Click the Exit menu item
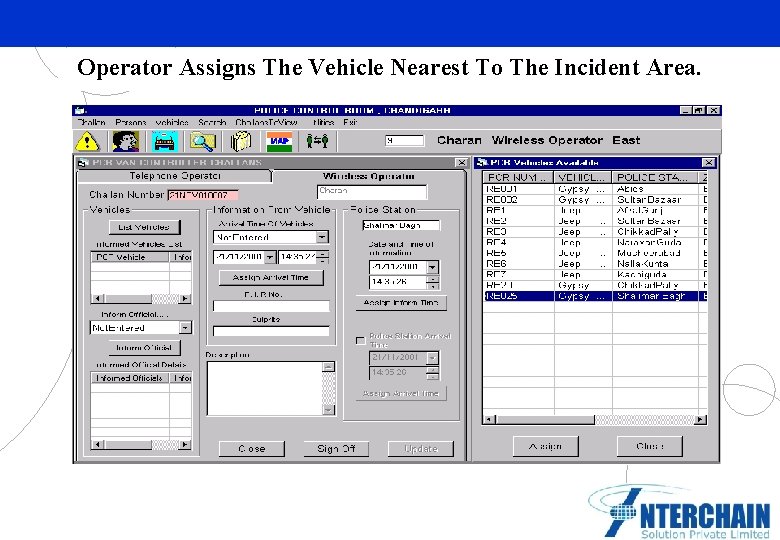The width and height of the screenshot is (780, 540). [350, 122]
